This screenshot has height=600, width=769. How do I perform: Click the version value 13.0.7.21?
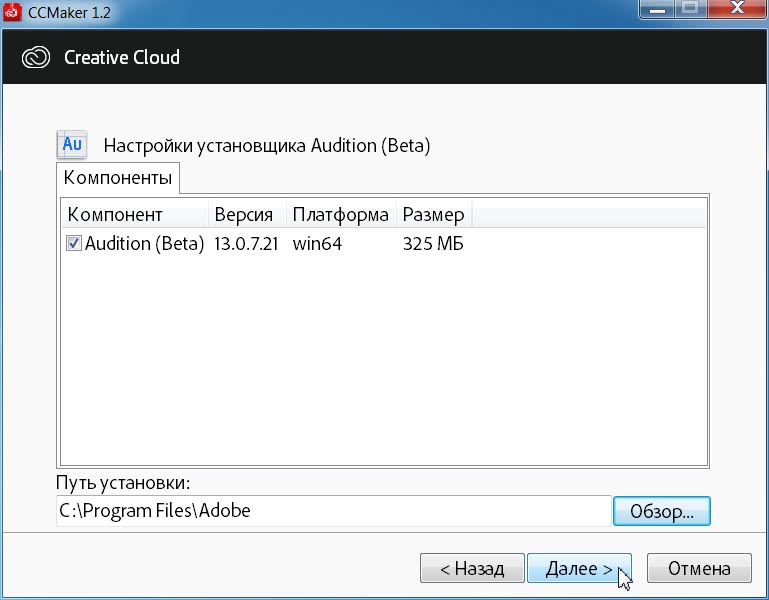246,244
